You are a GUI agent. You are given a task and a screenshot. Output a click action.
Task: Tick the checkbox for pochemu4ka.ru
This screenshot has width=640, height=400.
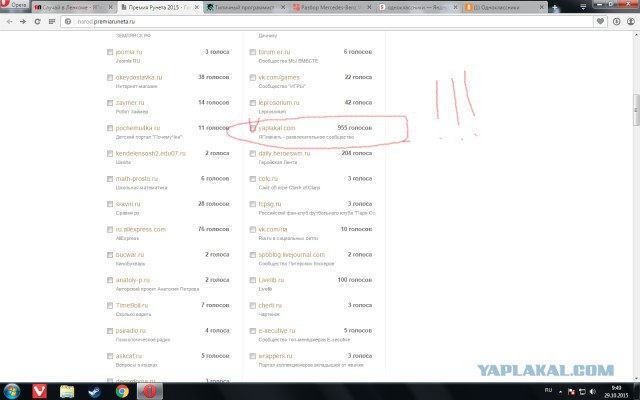[110, 128]
